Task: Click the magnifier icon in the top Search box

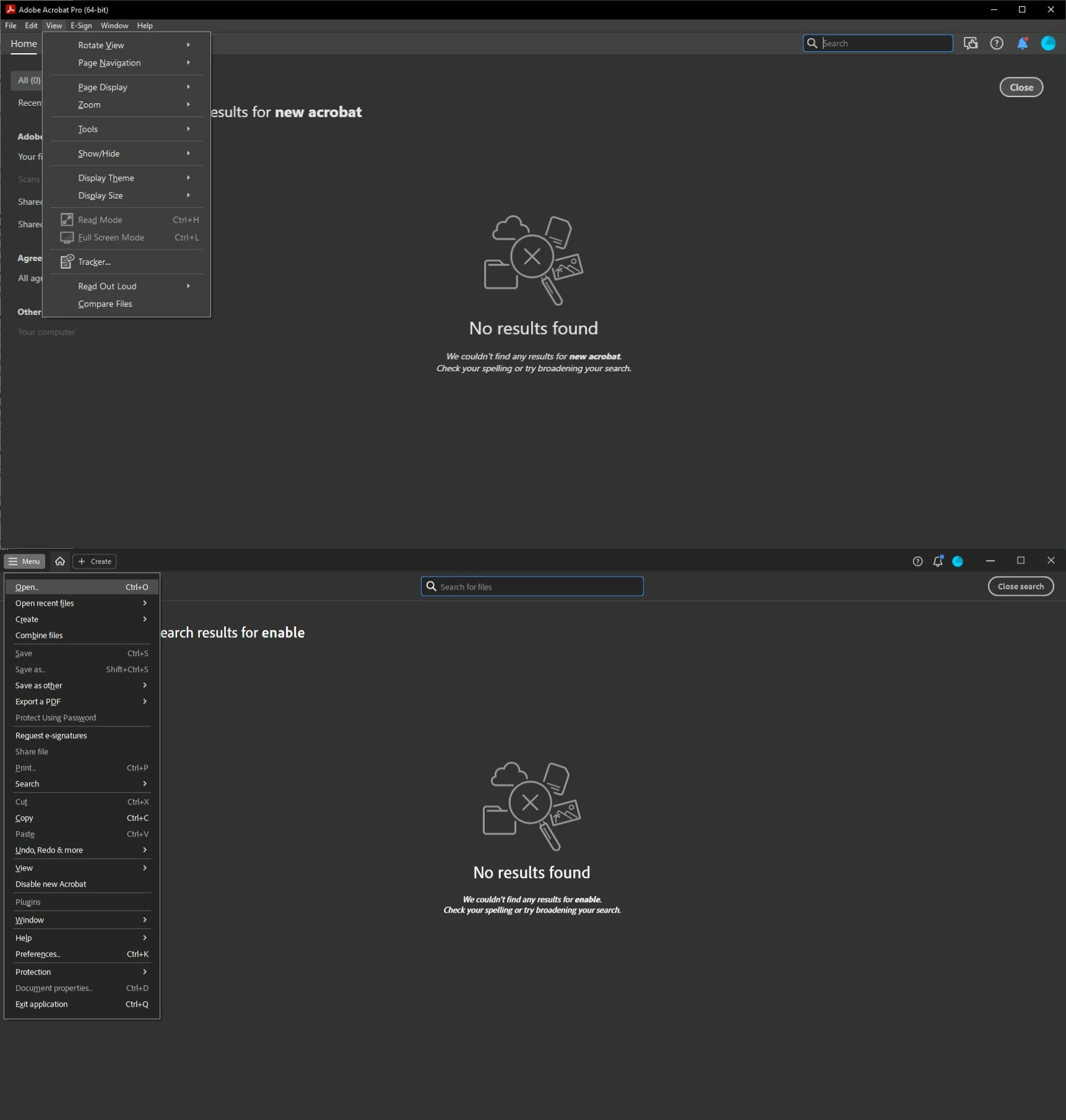Action: pos(812,43)
